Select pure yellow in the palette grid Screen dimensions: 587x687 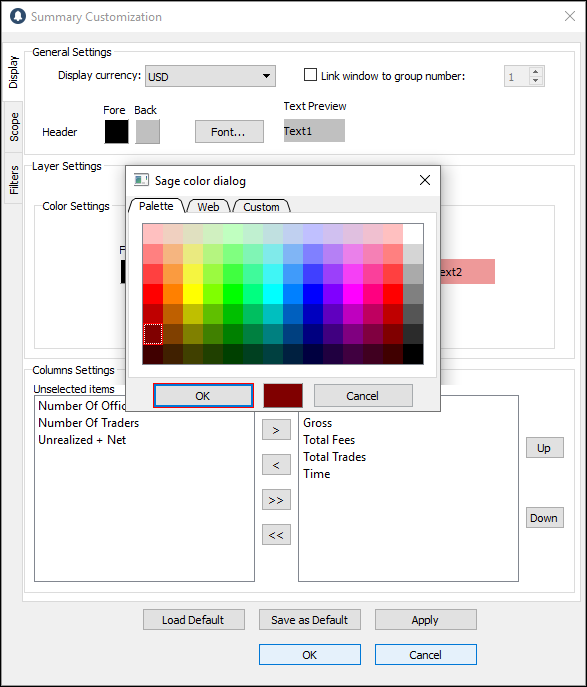(193, 294)
